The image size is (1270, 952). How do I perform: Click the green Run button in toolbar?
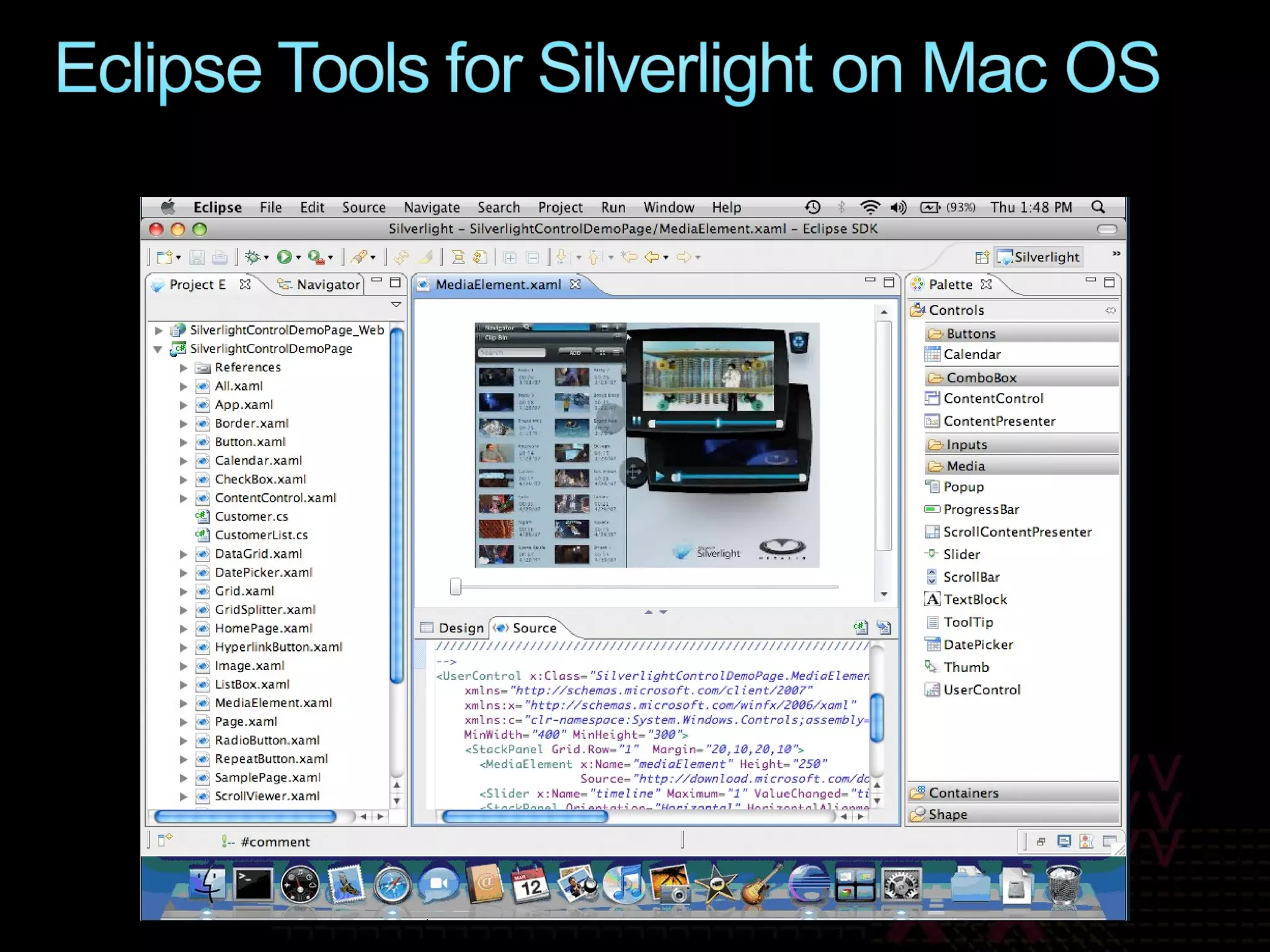click(284, 257)
